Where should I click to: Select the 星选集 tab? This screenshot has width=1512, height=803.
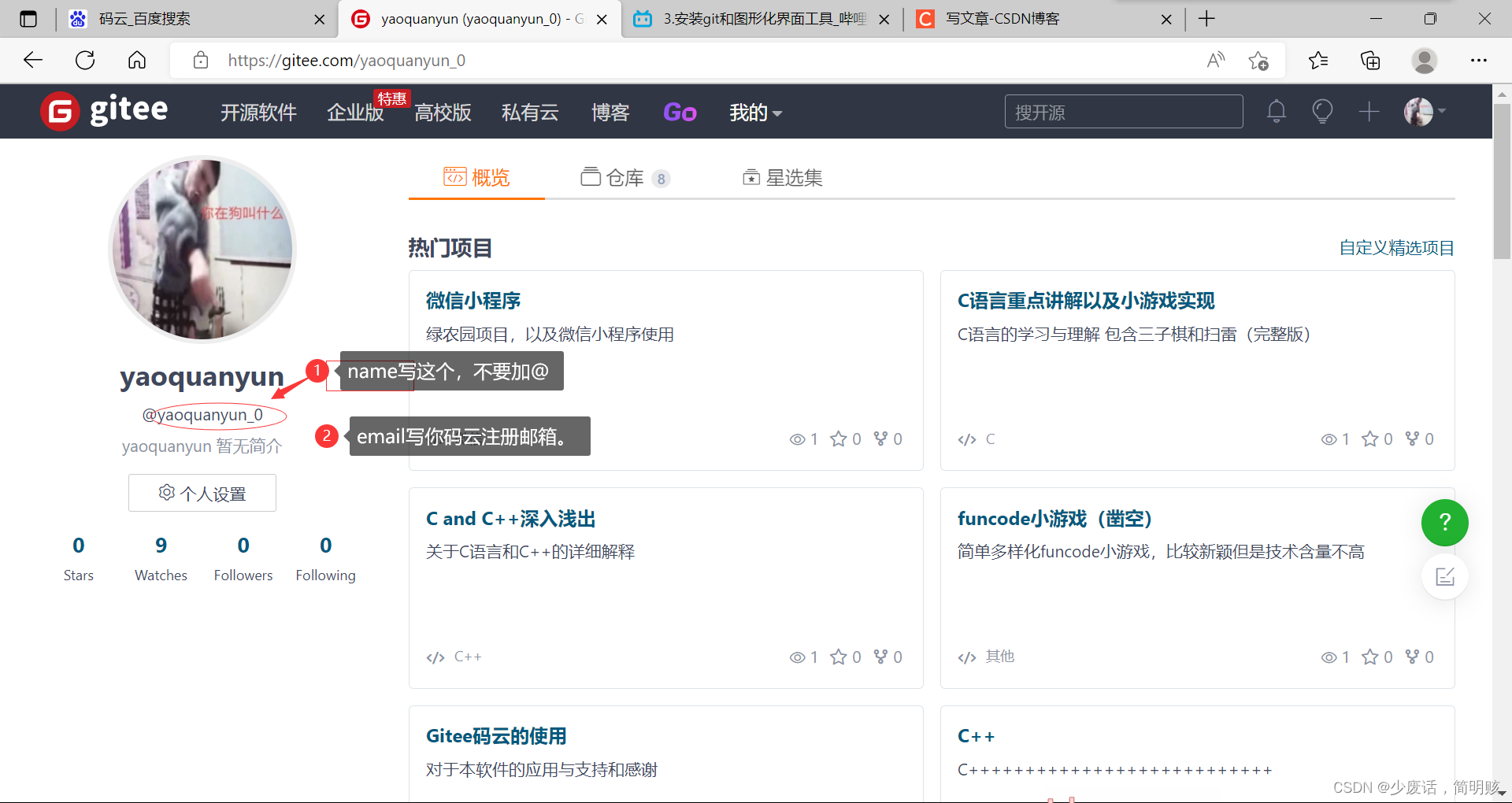pos(783,178)
